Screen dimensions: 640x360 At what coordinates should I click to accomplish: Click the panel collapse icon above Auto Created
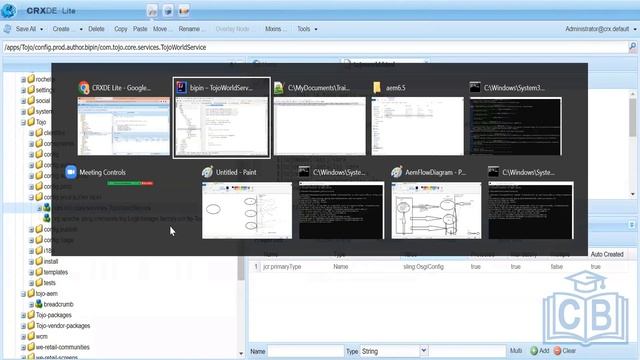(x=632, y=225)
